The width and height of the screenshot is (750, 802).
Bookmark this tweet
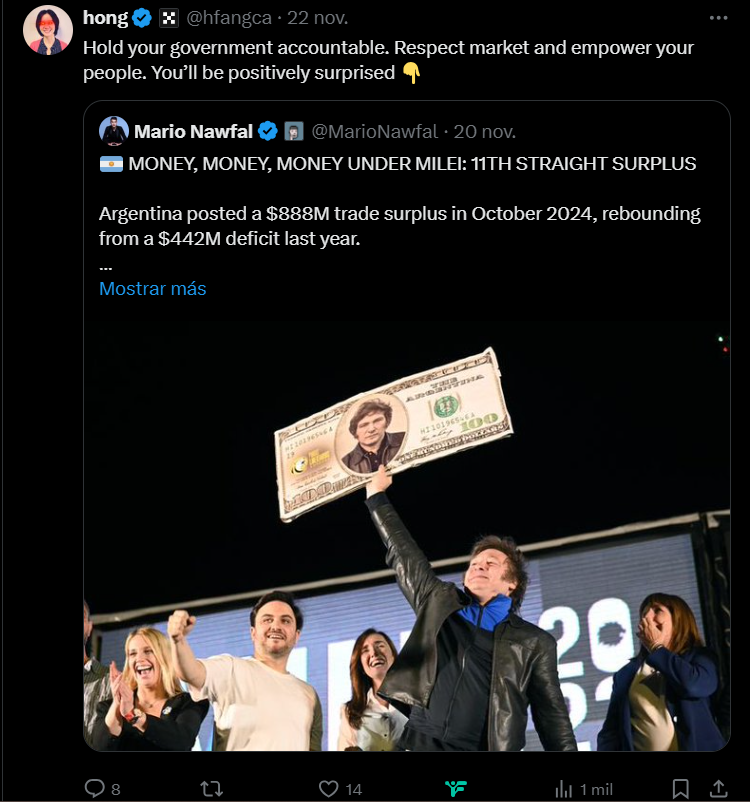coord(681,789)
